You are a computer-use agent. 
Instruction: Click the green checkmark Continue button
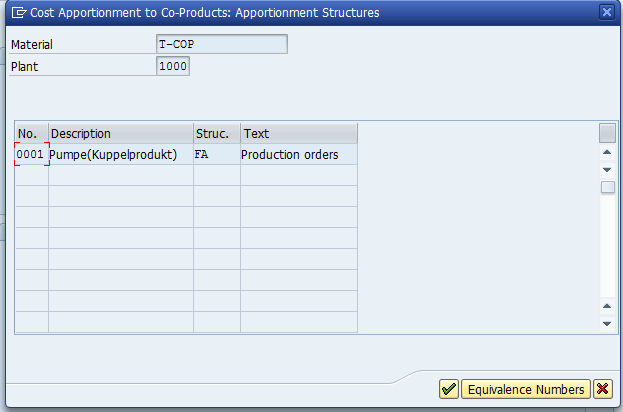pyautogui.click(x=449, y=389)
